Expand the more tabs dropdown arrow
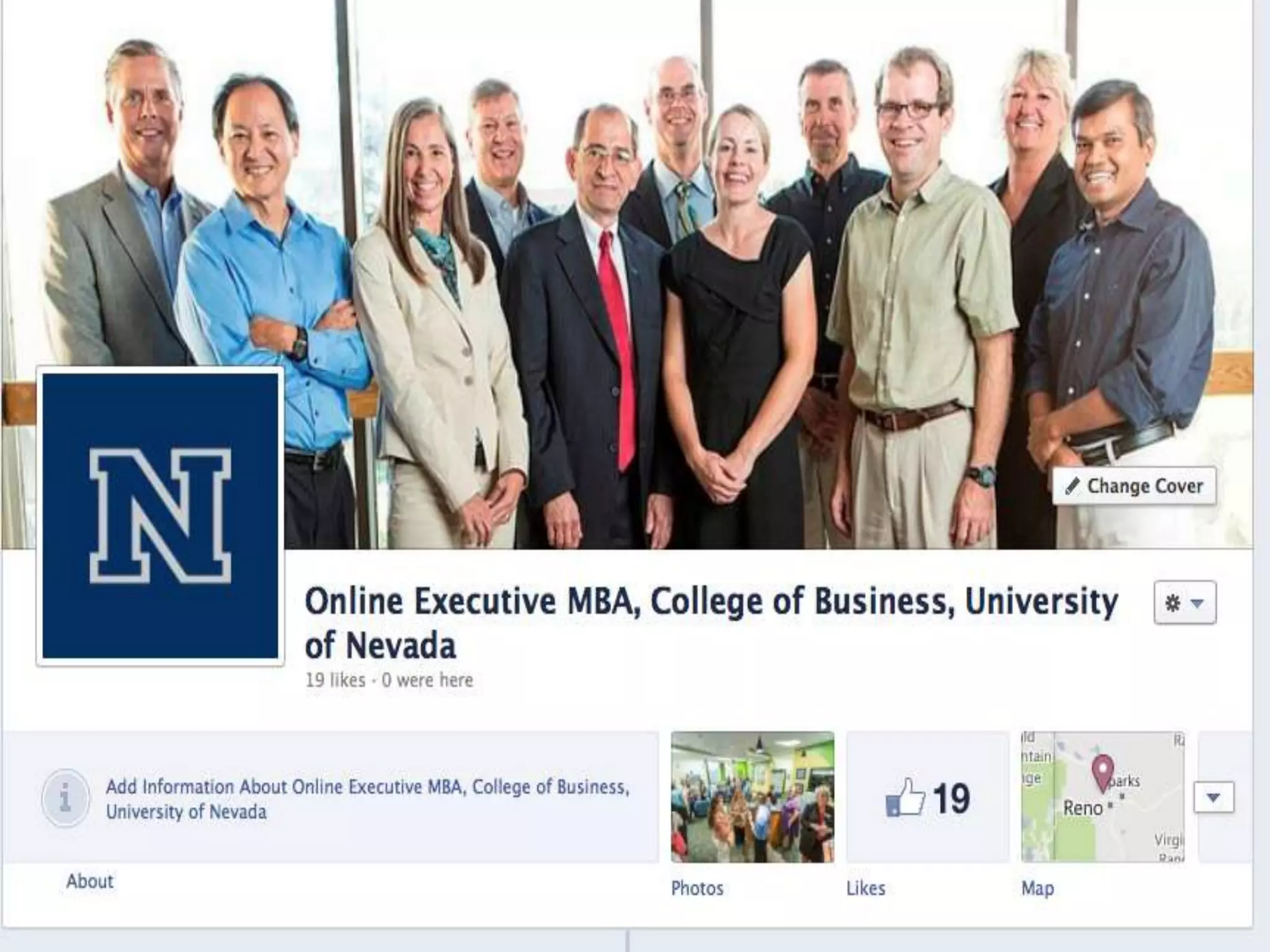This screenshot has width=1270, height=952. point(1214,797)
